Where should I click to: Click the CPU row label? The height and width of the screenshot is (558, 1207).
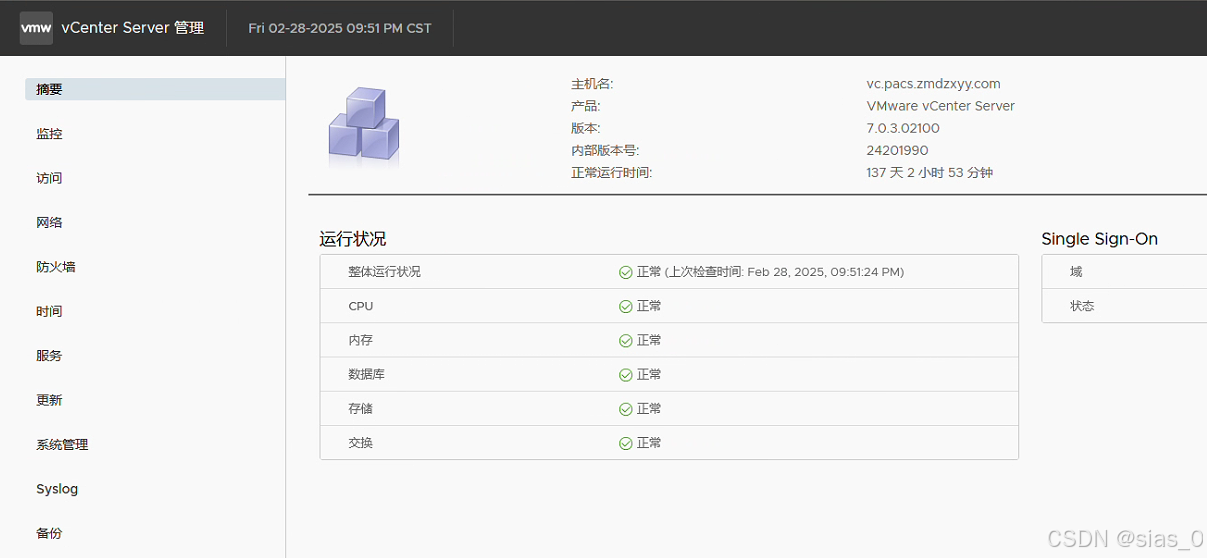pos(361,306)
